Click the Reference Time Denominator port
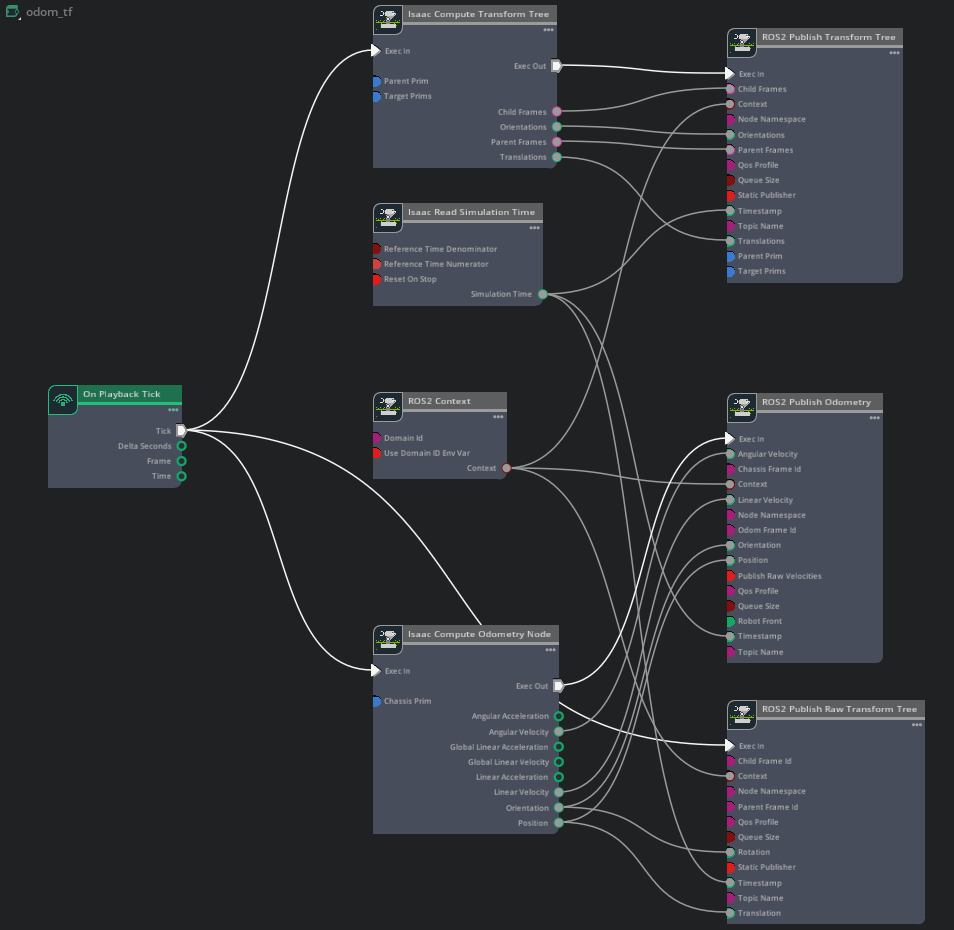 377,249
